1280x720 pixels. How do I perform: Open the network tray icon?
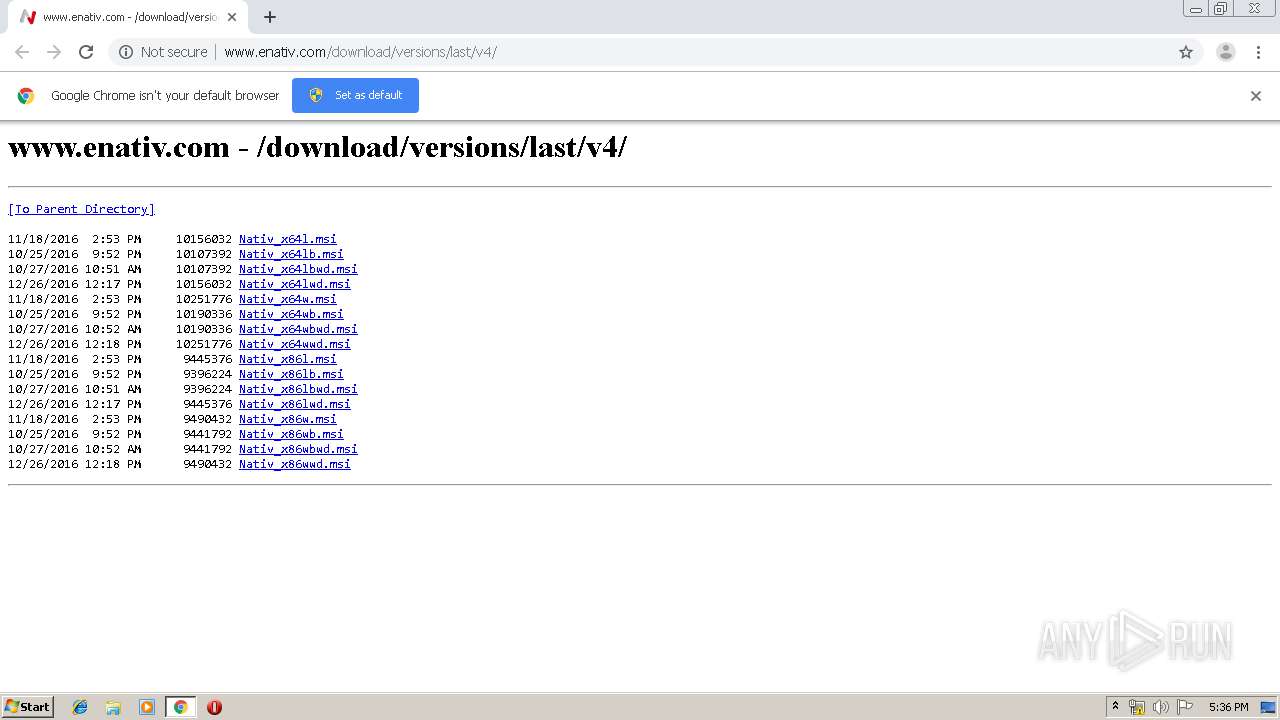tap(1137, 707)
